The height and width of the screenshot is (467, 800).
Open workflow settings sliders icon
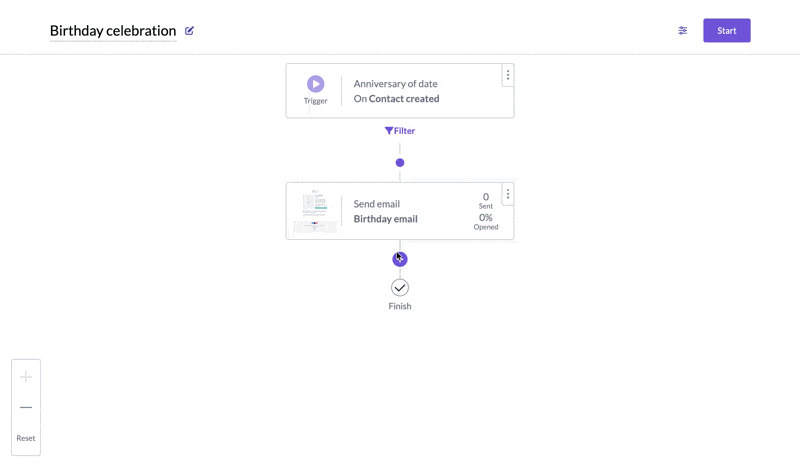coord(683,31)
